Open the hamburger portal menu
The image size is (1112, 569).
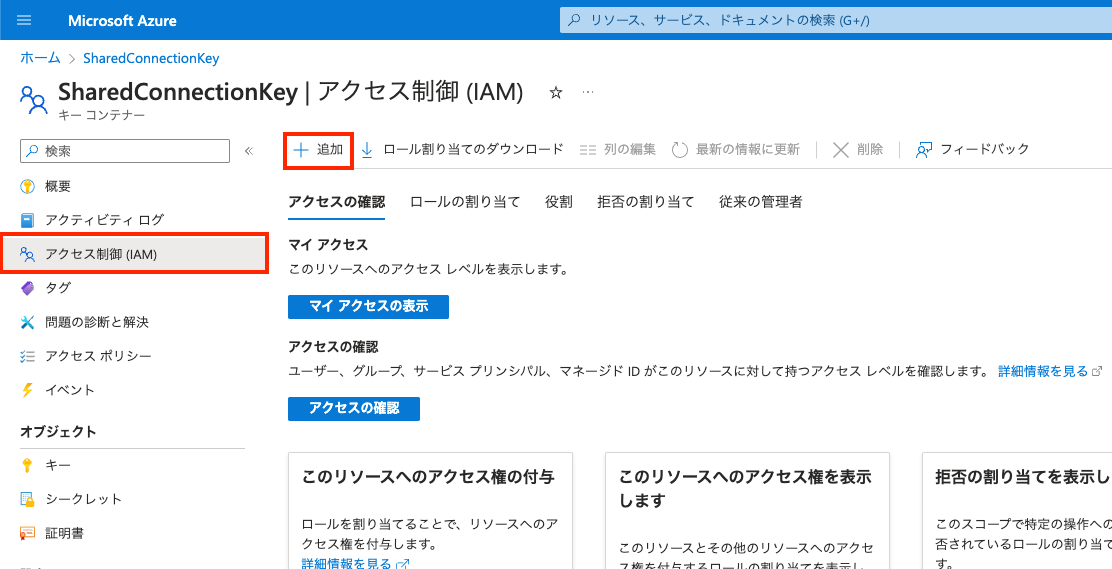click(x=24, y=20)
